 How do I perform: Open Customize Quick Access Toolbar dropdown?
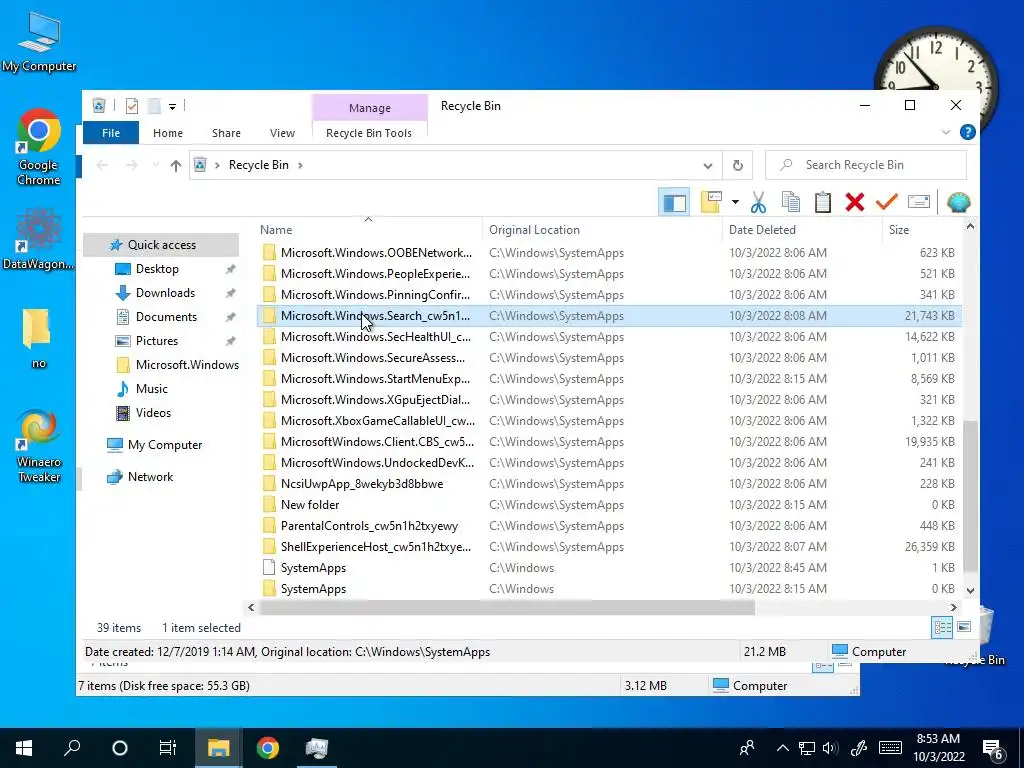[x=172, y=106]
